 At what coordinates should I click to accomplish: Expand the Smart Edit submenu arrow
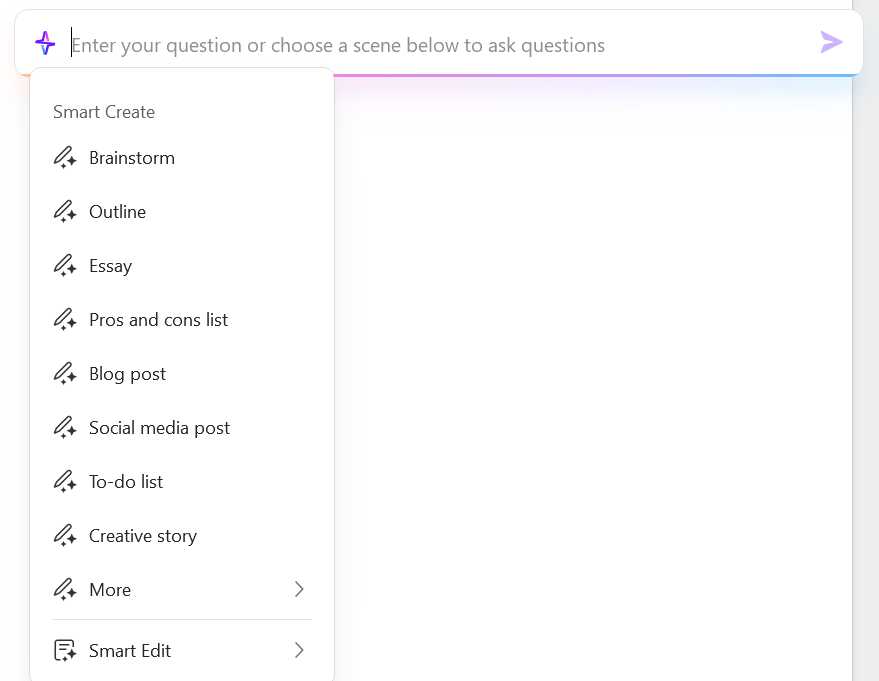298,651
